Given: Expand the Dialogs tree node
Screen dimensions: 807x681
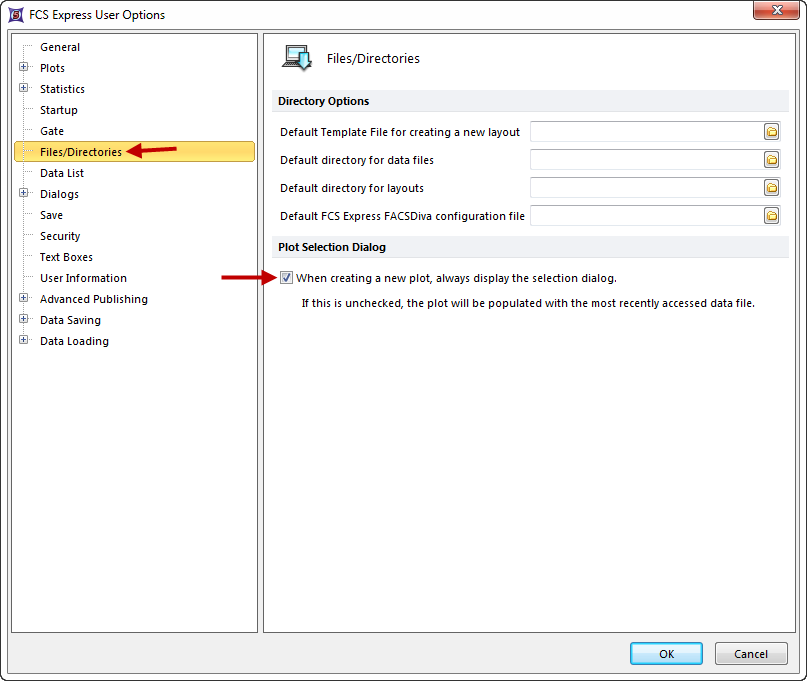Looking at the screenshot, I should click(24, 194).
